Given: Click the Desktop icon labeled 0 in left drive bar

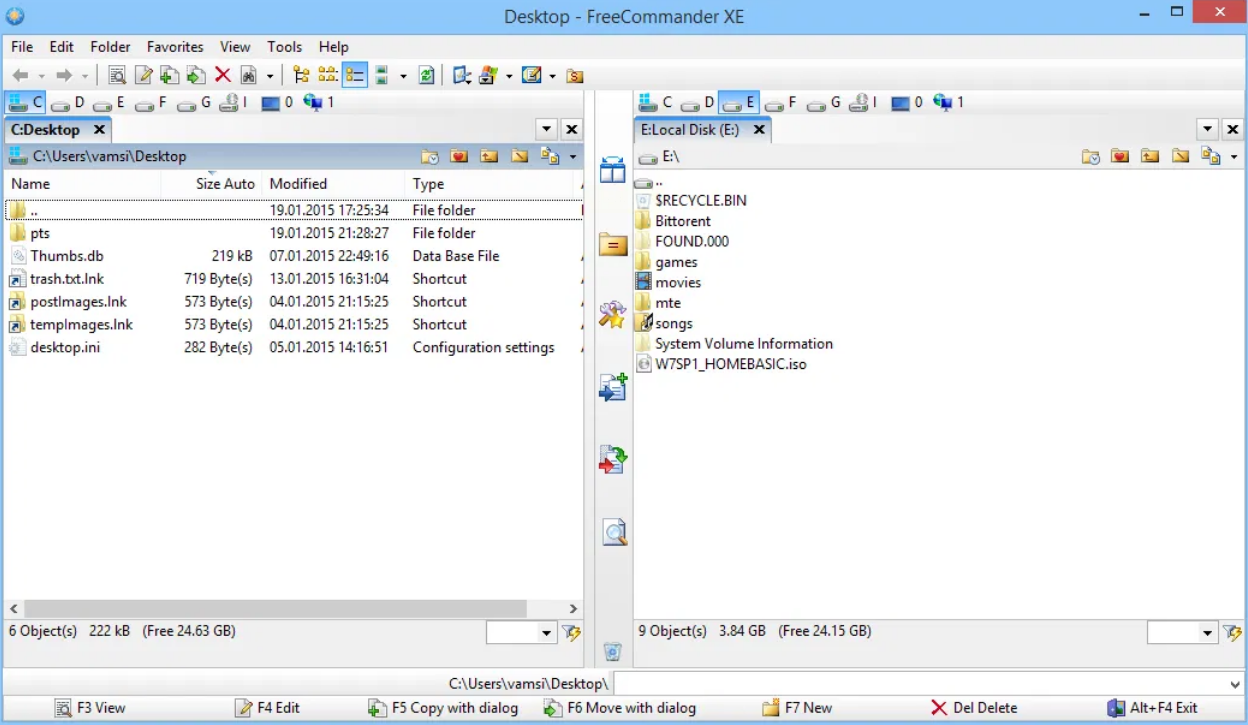Looking at the screenshot, I should [x=277, y=102].
